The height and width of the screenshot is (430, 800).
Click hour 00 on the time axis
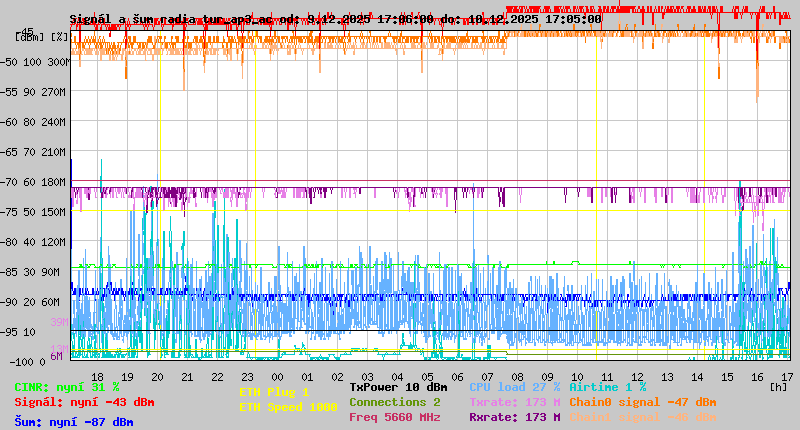click(x=277, y=376)
